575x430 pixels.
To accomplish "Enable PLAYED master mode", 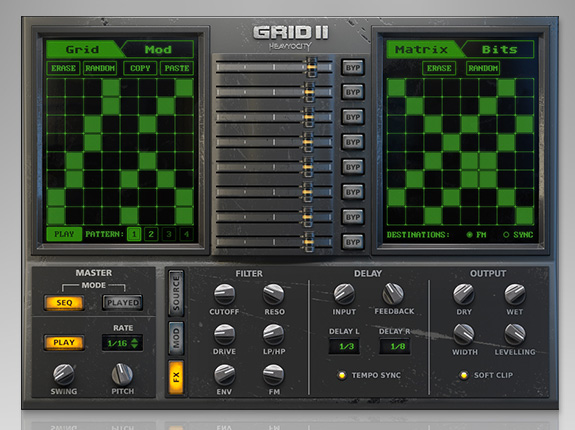I will pyautogui.click(x=122, y=303).
